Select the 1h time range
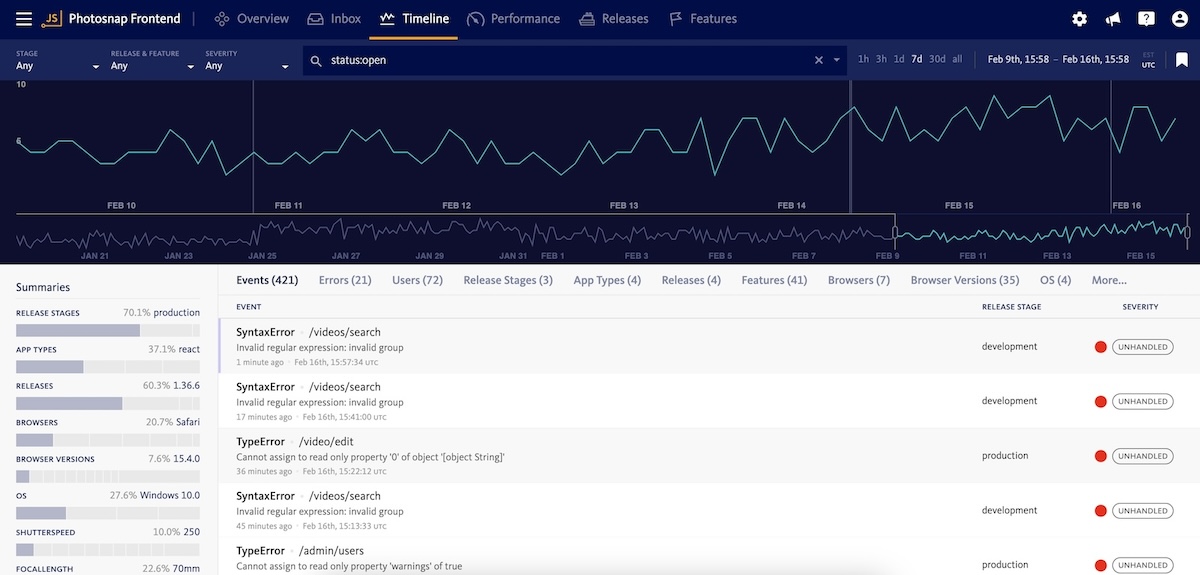This screenshot has width=1200, height=575. tap(864, 60)
